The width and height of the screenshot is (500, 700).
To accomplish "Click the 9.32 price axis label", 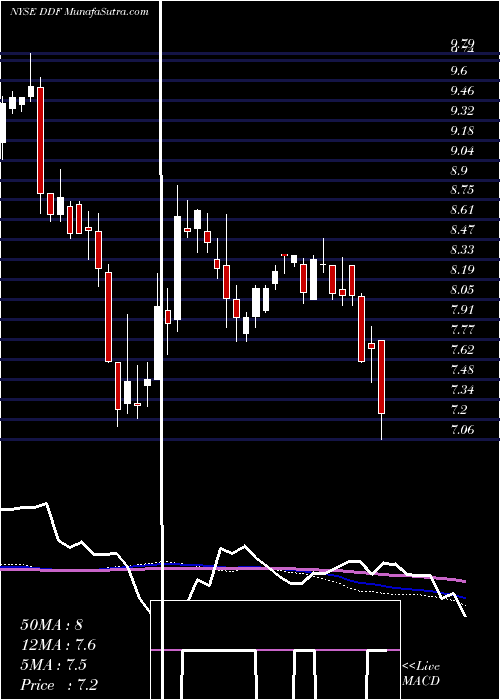I will coord(462,111).
